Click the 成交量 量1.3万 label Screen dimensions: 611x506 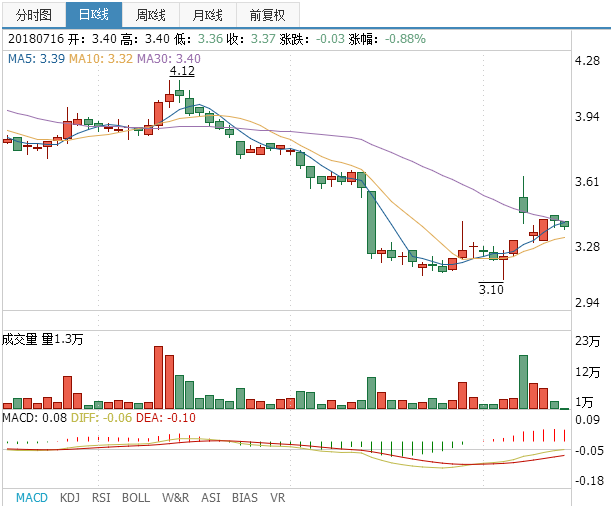click(x=42, y=339)
